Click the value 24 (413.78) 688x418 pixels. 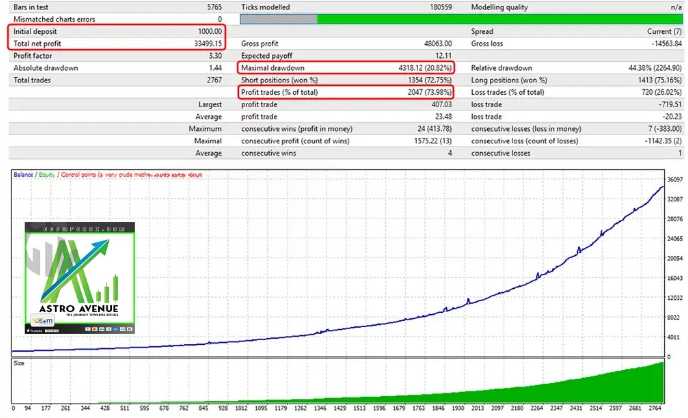coord(434,129)
